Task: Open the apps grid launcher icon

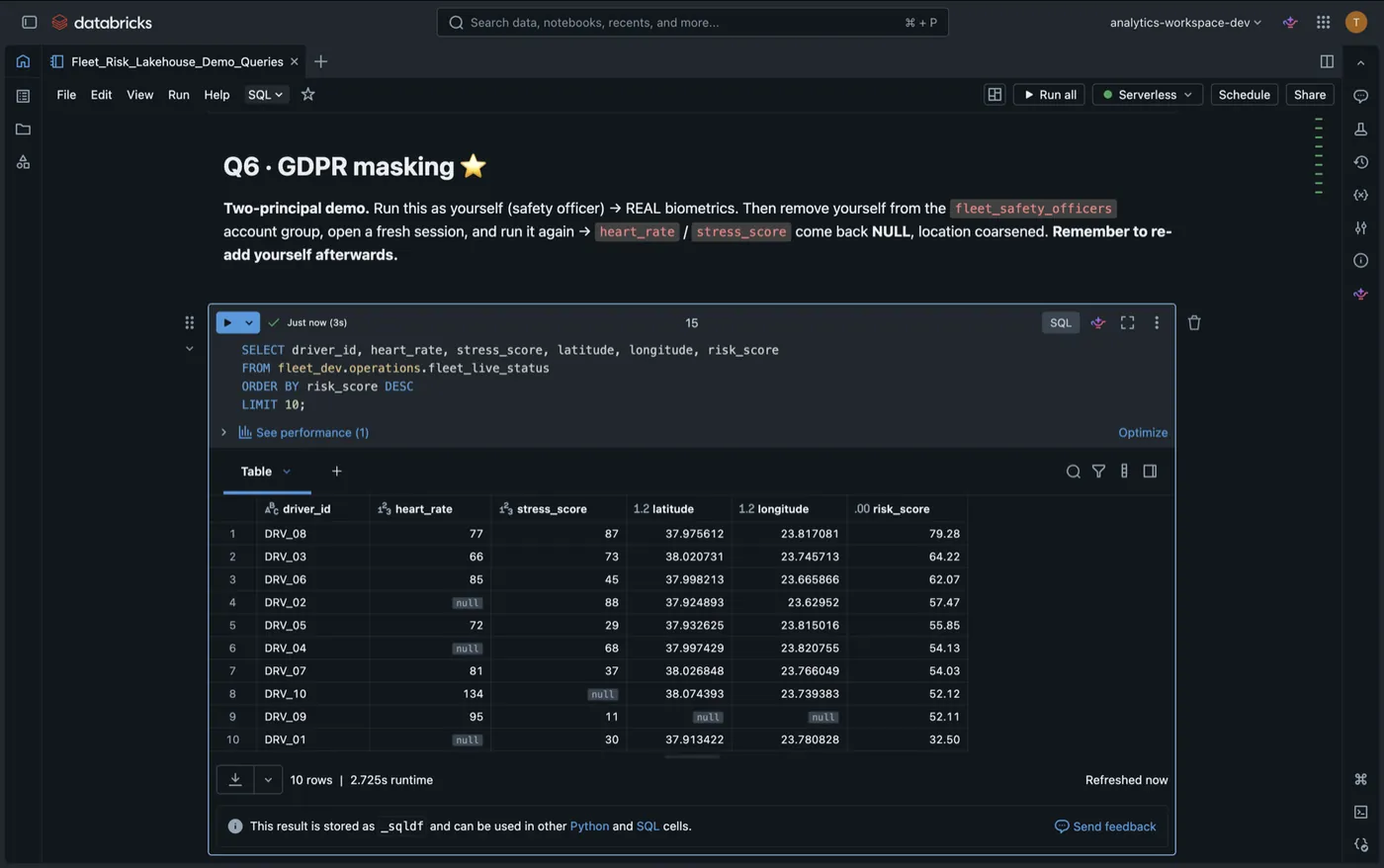Action: (x=1323, y=22)
